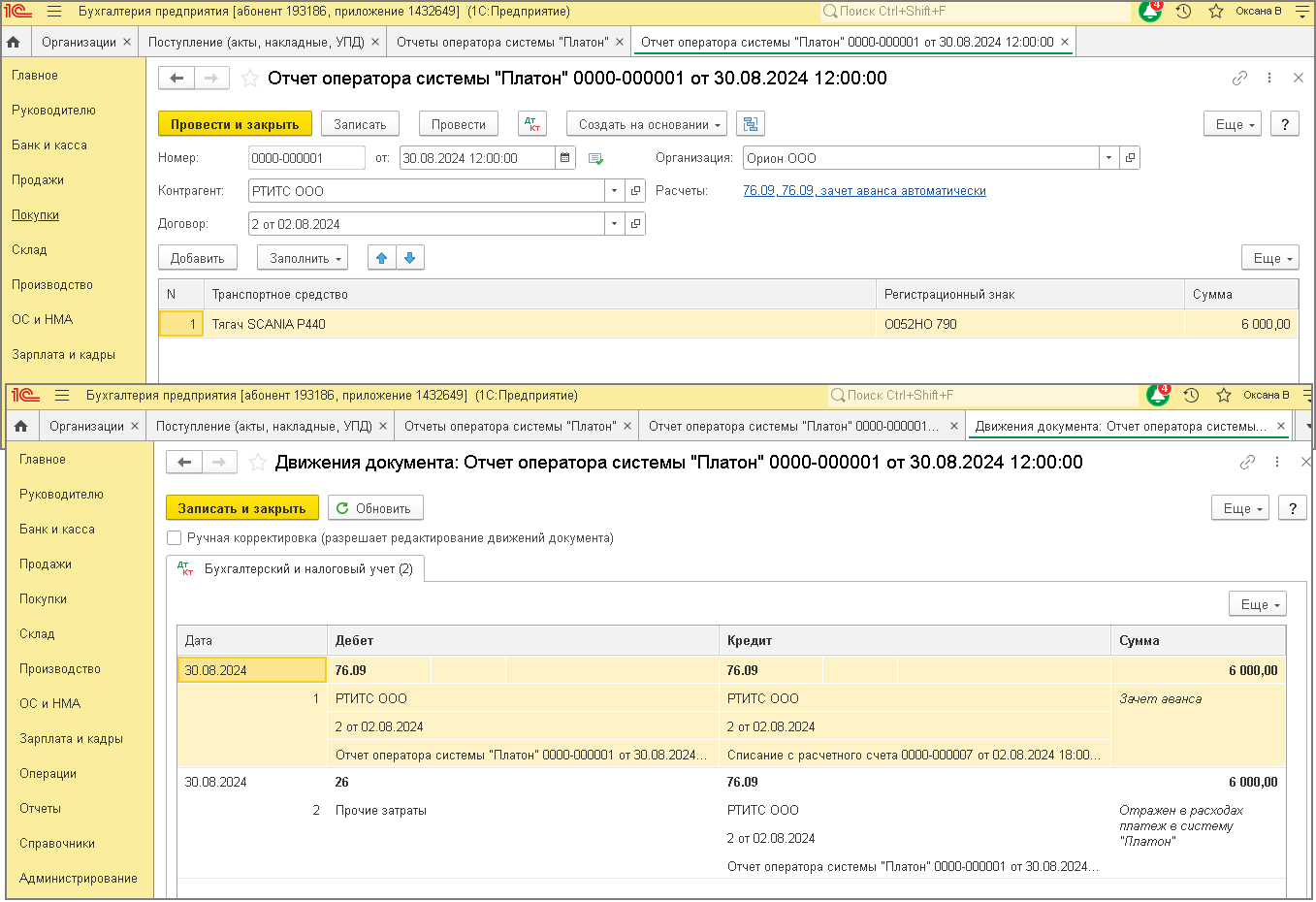The height and width of the screenshot is (902, 1316).
Task: Show Дт/Кт document postings
Action: click(532, 124)
